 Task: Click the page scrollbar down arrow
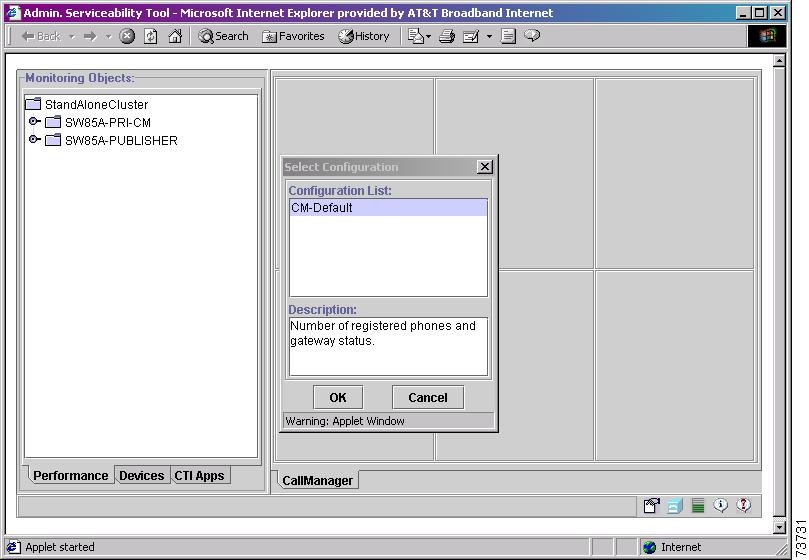[x=780, y=527]
